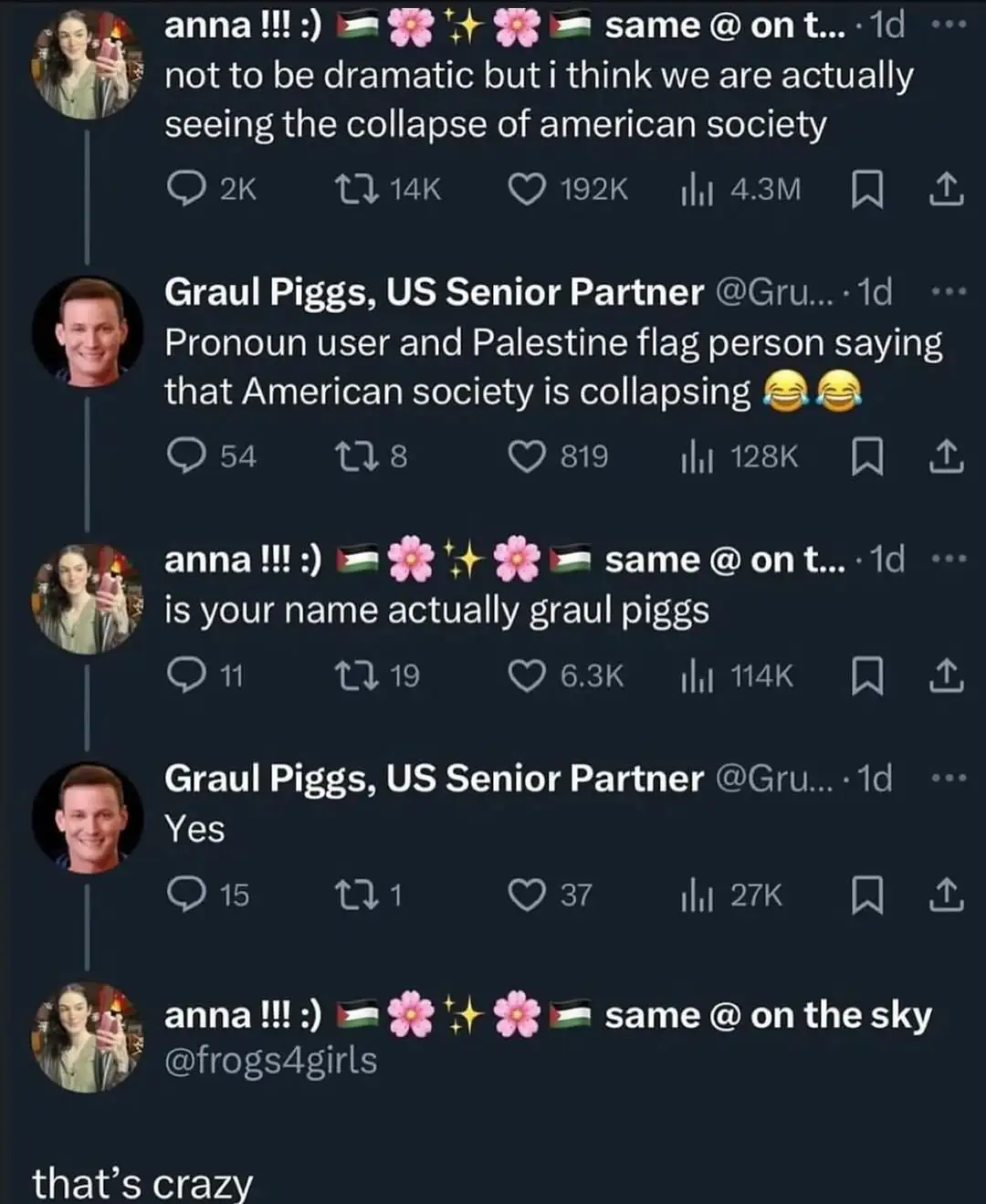986x1204 pixels.
Task: Open more options on 'Pronoun user' tweet
Action: pyautogui.click(x=948, y=292)
